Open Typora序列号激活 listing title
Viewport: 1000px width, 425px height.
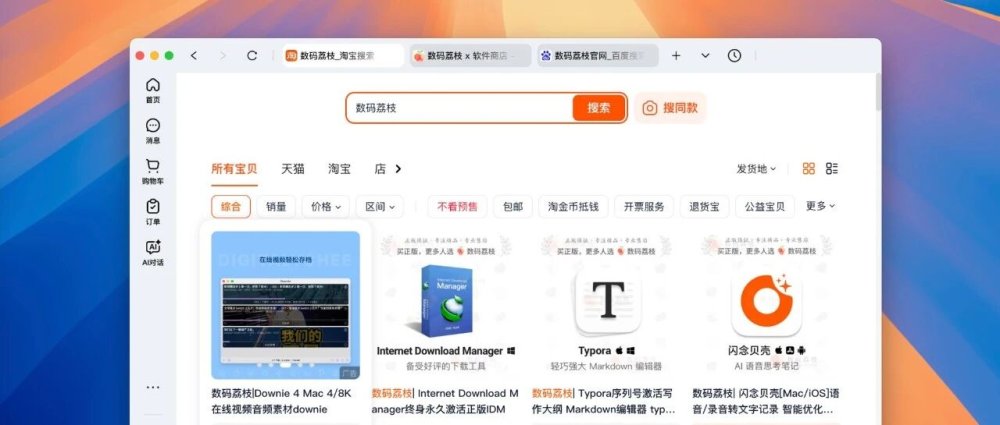pyautogui.click(x=605, y=401)
